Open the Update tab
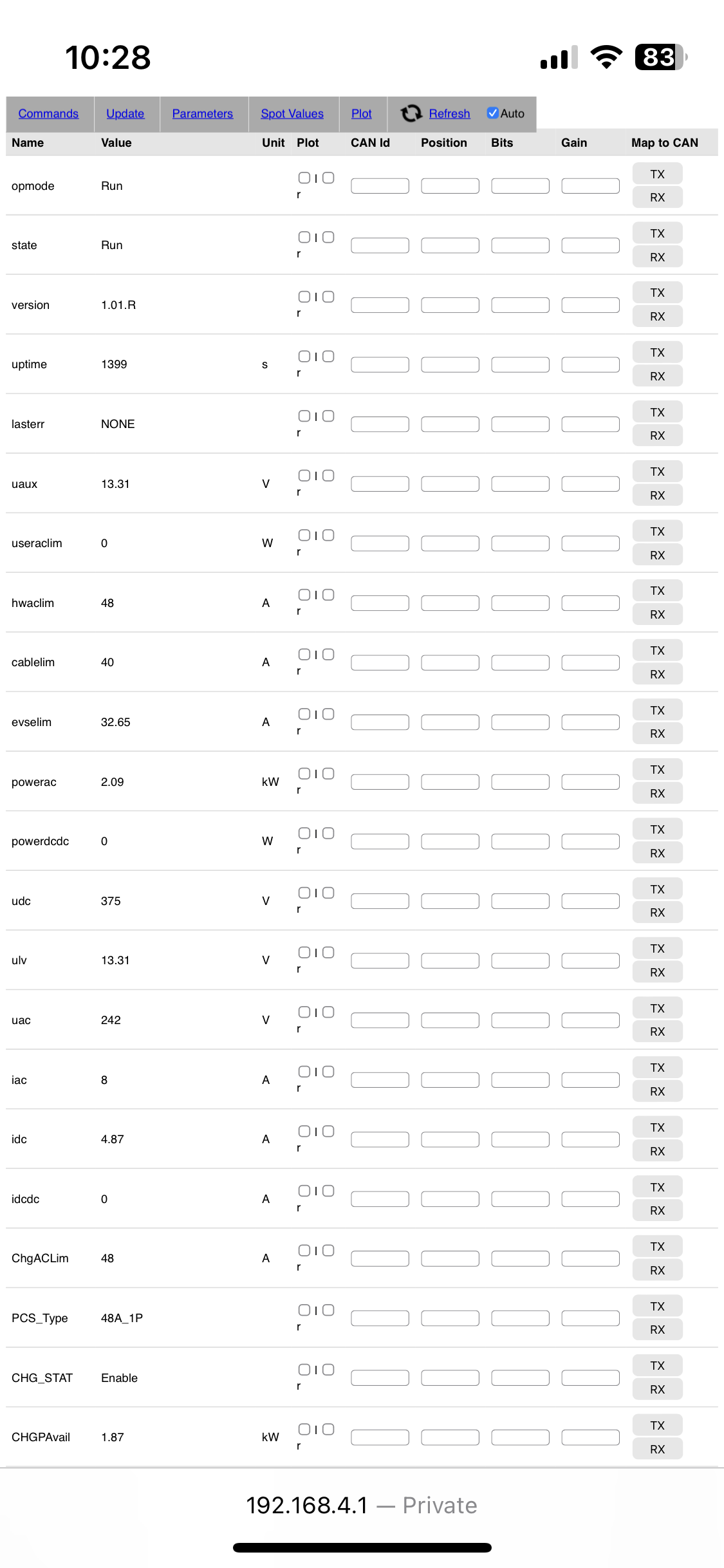The height and width of the screenshot is (1568, 724). click(x=125, y=113)
